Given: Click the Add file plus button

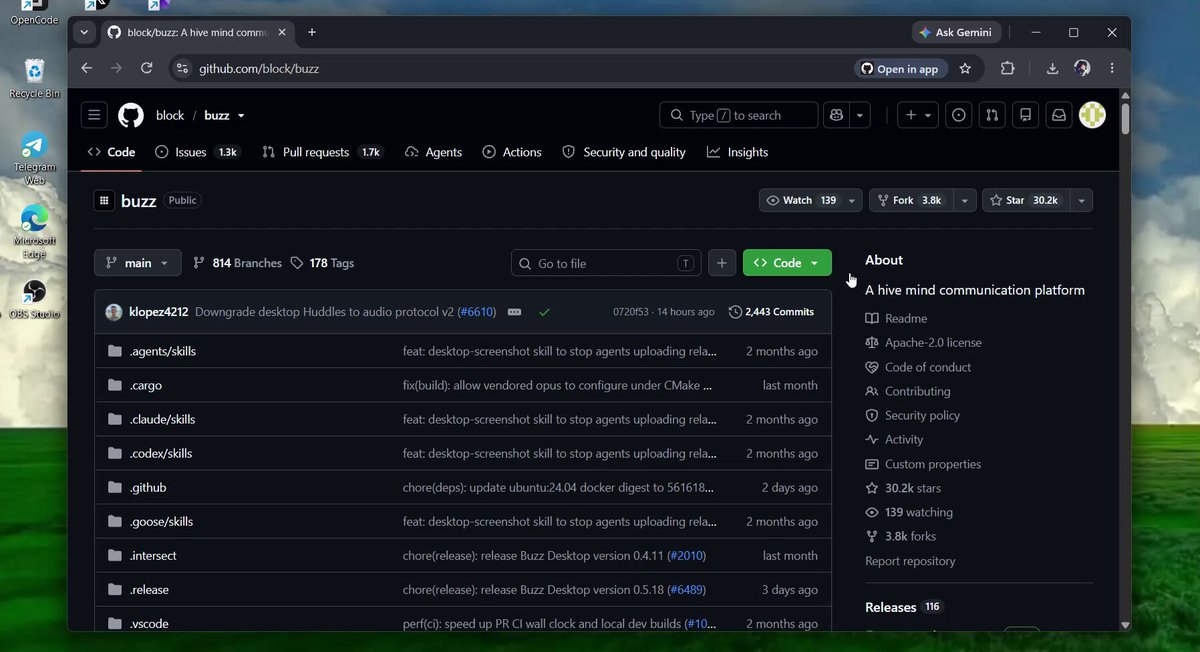Looking at the screenshot, I should click(x=722, y=263).
